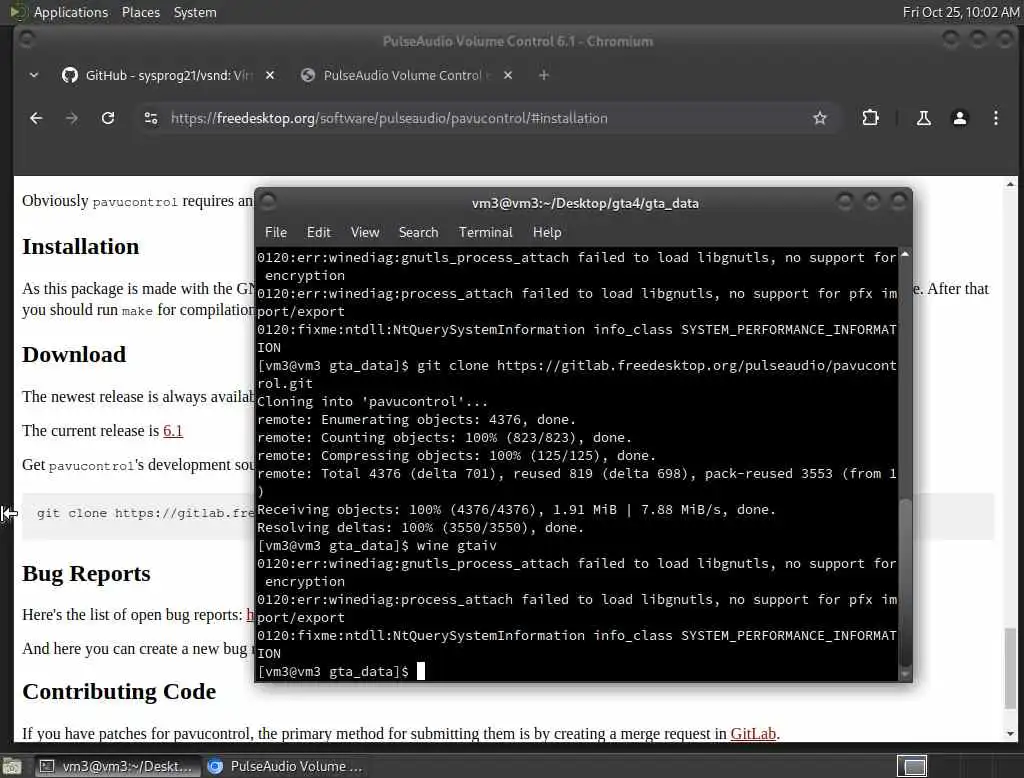Open the terminal Edit menu

coord(319,233)
